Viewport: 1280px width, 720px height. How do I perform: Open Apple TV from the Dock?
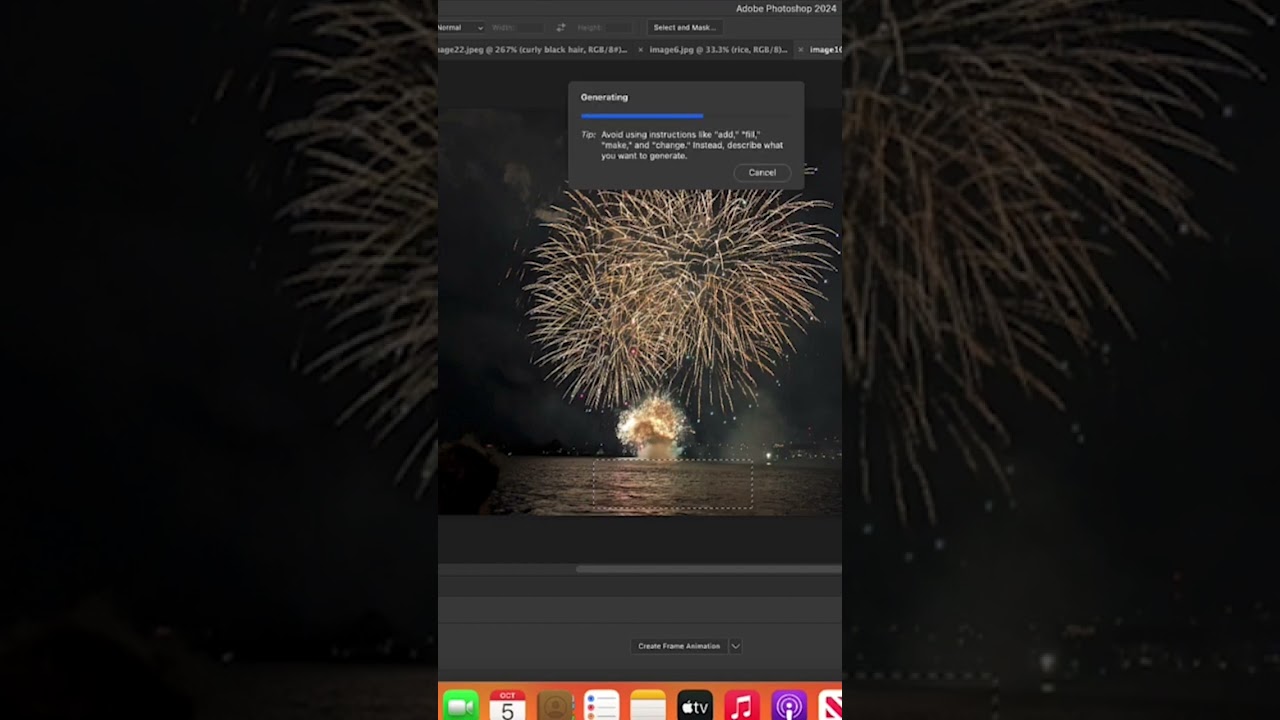pyautogui.click(x=695, y=706)
